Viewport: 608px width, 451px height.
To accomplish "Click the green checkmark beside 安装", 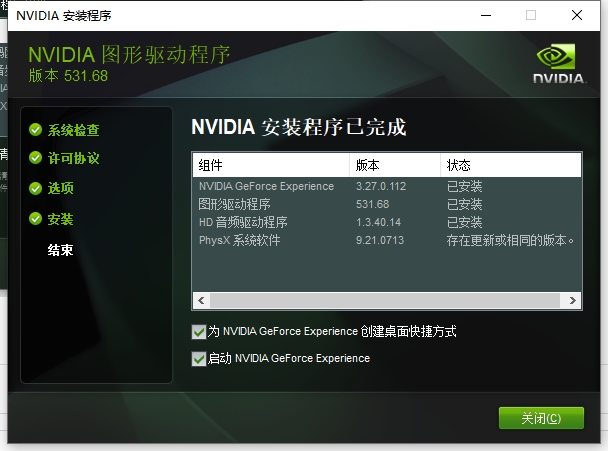I will point(35,219).
